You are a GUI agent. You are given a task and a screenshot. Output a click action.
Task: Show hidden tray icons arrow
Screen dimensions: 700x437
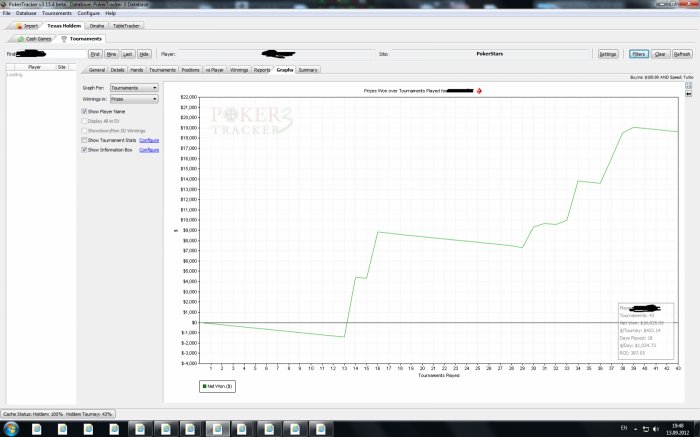pos(635,429)
